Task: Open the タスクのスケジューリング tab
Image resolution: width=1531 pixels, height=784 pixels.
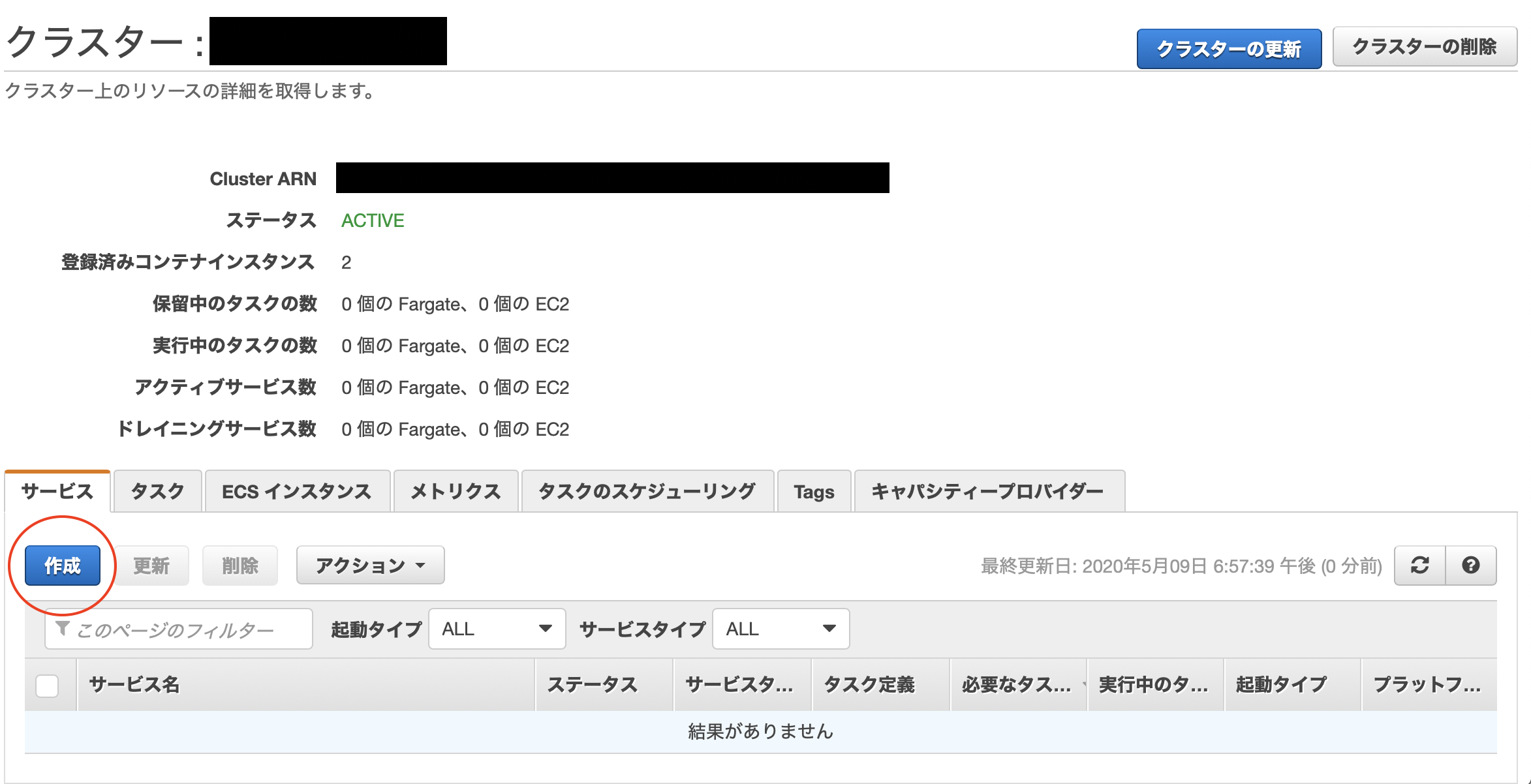Action: coord(647,491)
